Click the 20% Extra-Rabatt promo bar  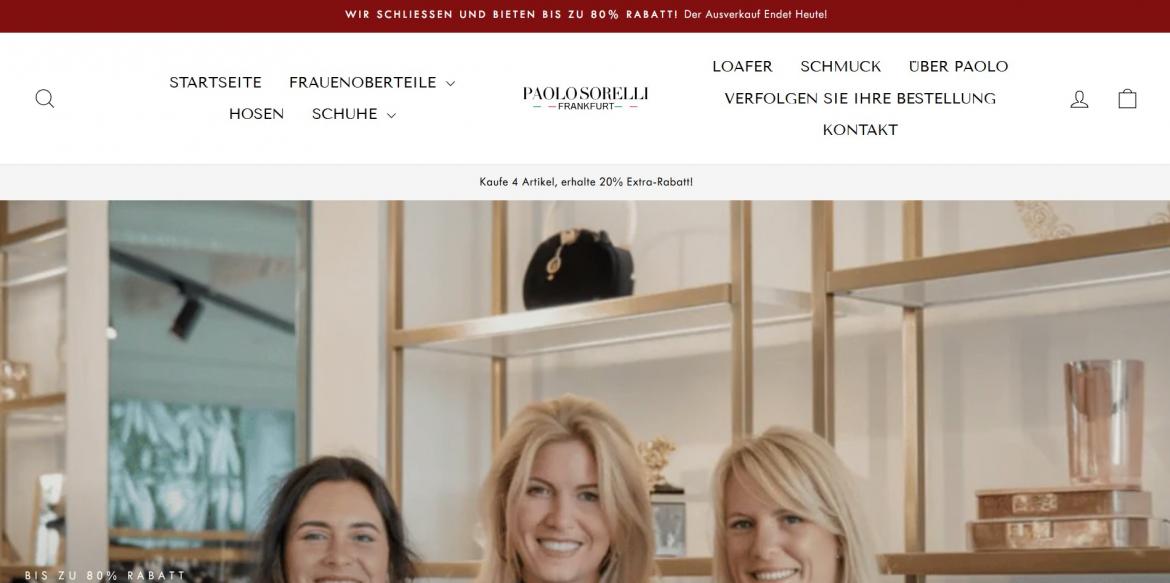pyautogui.click(x=585, y=181)
